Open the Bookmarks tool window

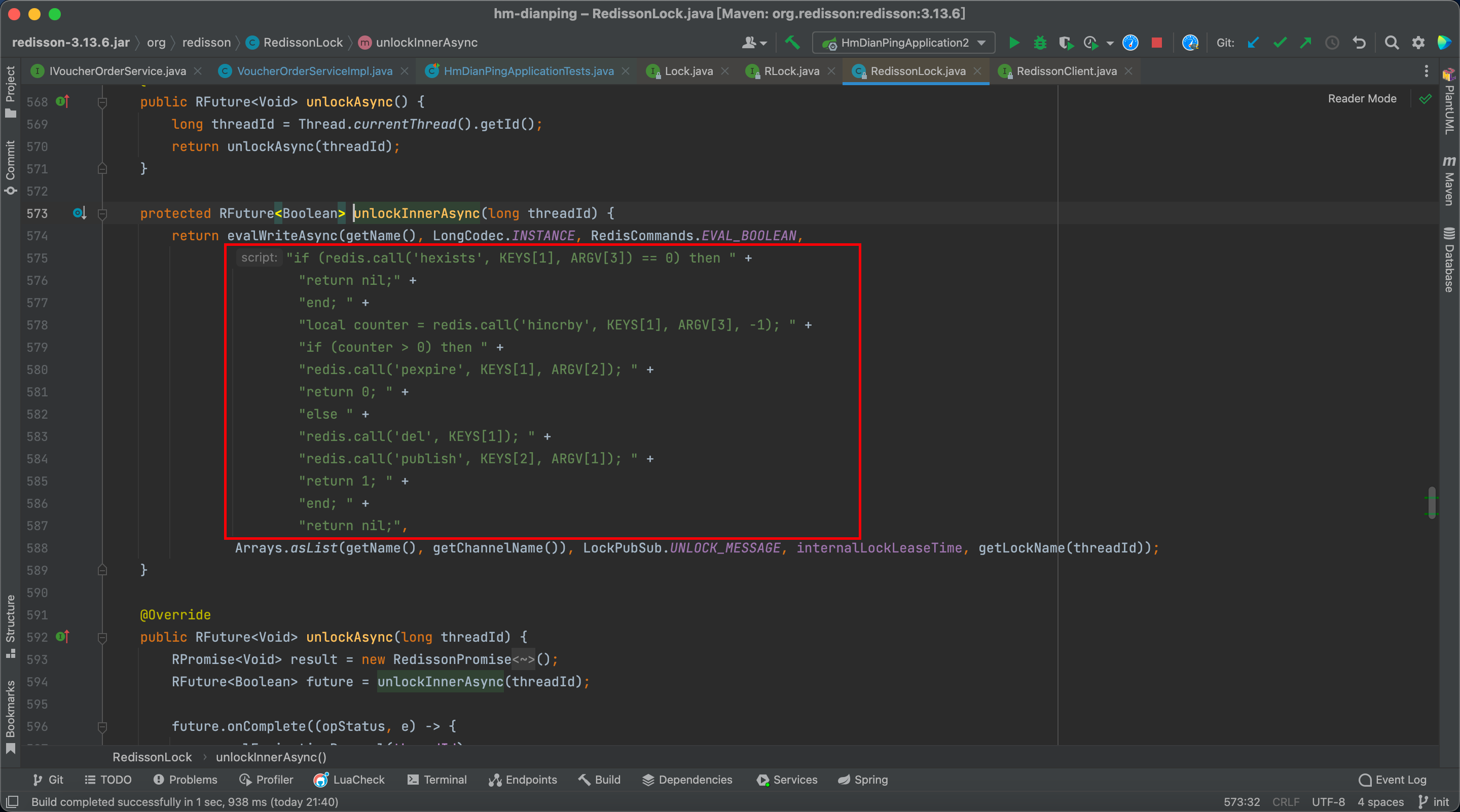point(10,717)
